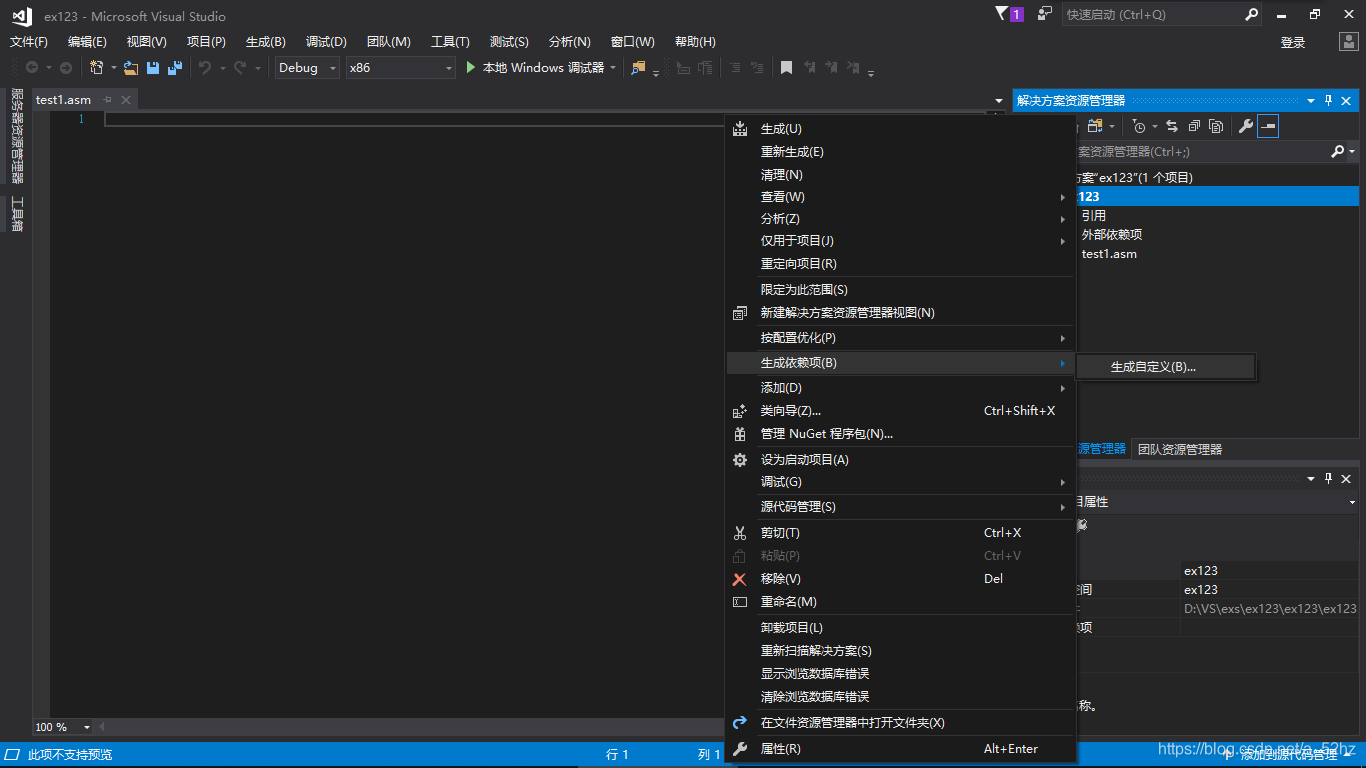Start 本地 Windows 调试器
1366x768 pixels.
point(535,68)
